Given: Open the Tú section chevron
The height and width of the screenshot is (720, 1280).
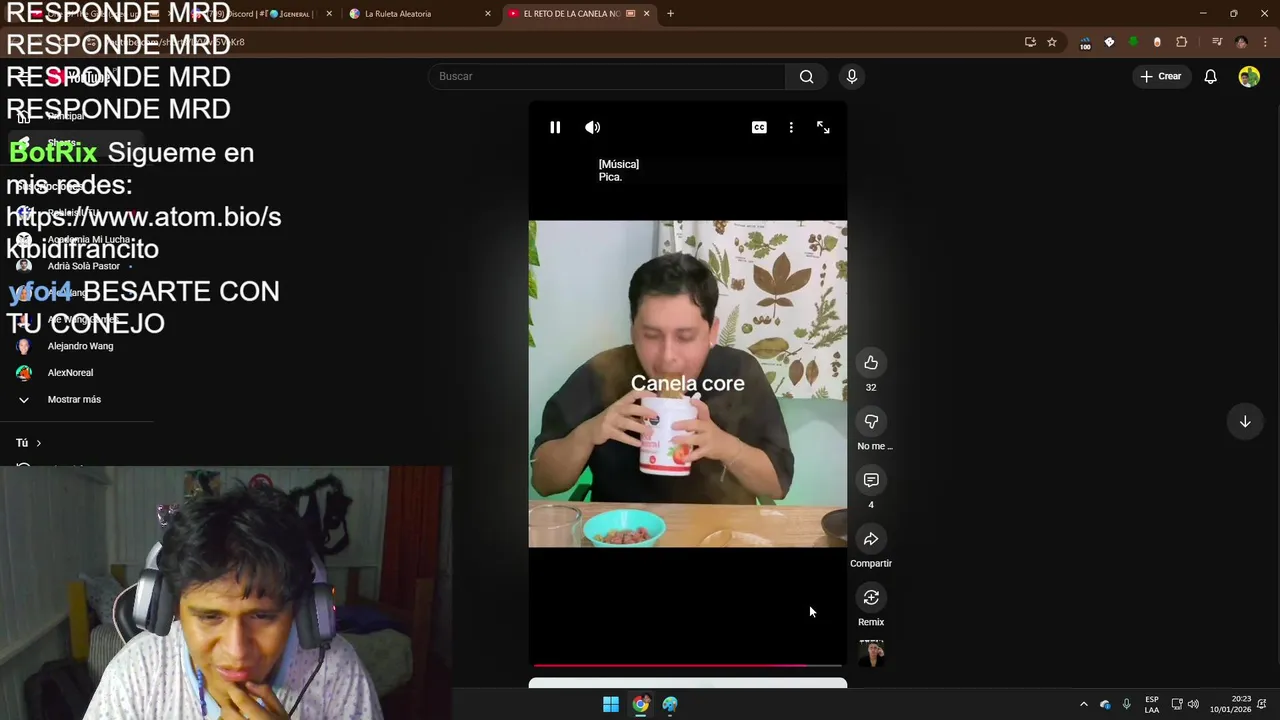Looking at the screenshot, I should (x=38, y=443).
